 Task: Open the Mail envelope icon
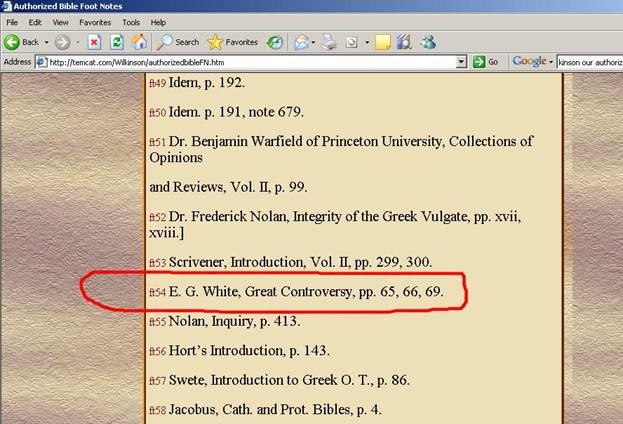(302, 42)
